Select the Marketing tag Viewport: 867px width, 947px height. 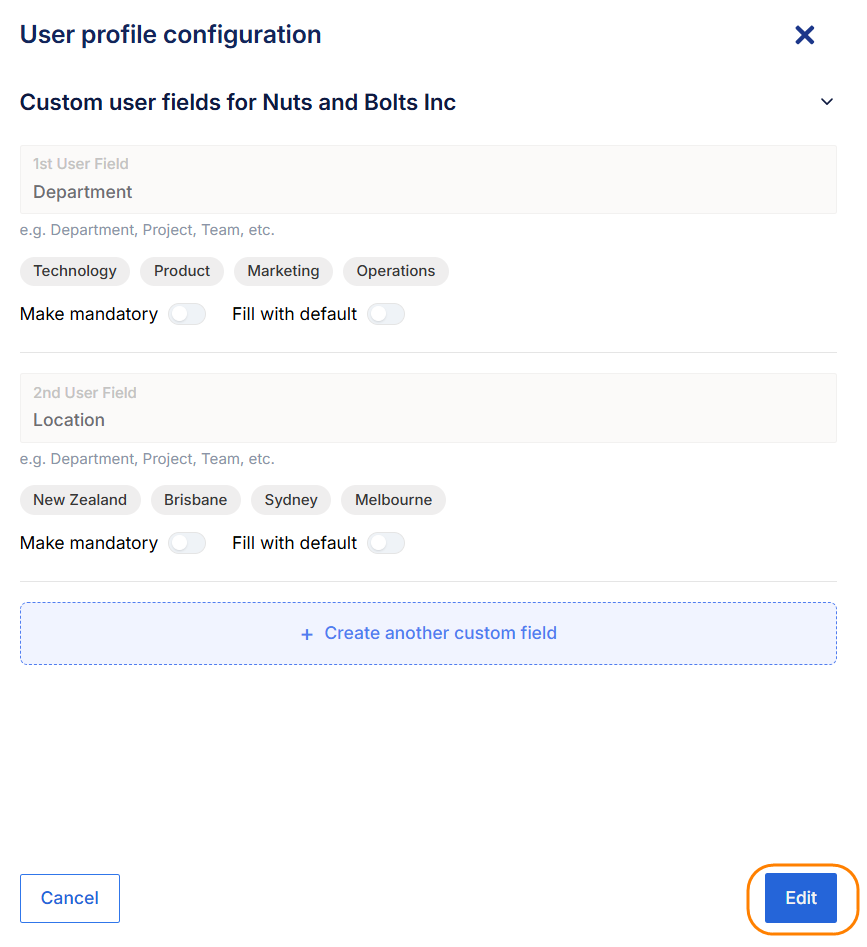pyautogui.click(x=283, y=271)
